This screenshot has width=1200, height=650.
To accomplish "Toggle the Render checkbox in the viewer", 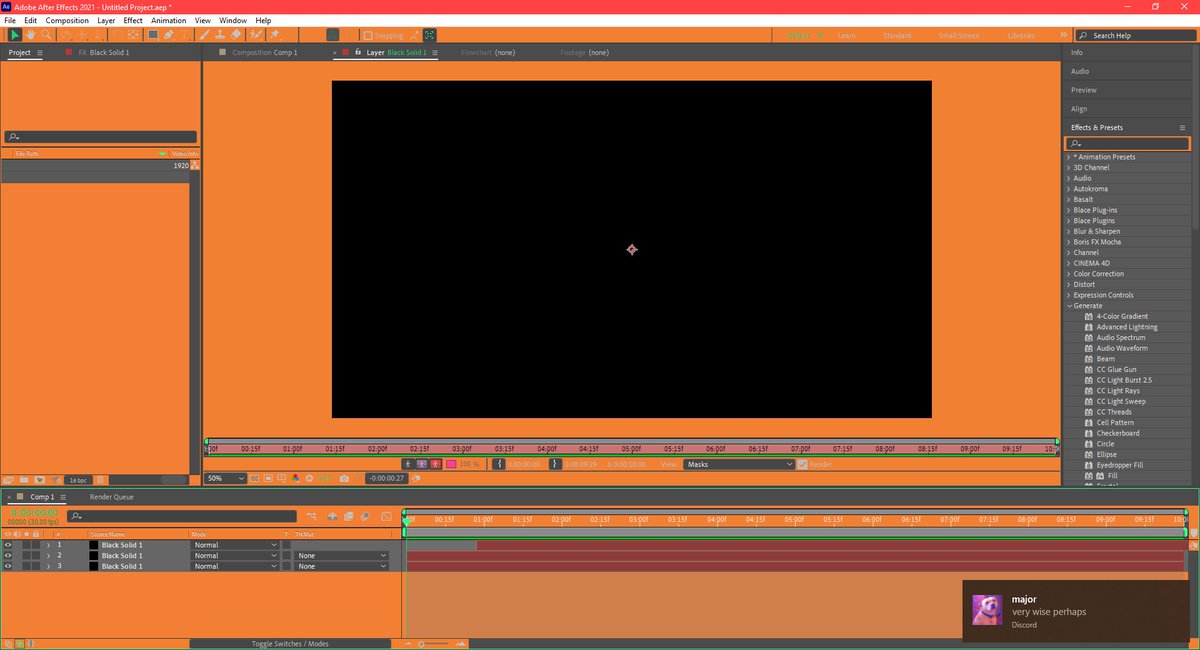I will 802,464.
